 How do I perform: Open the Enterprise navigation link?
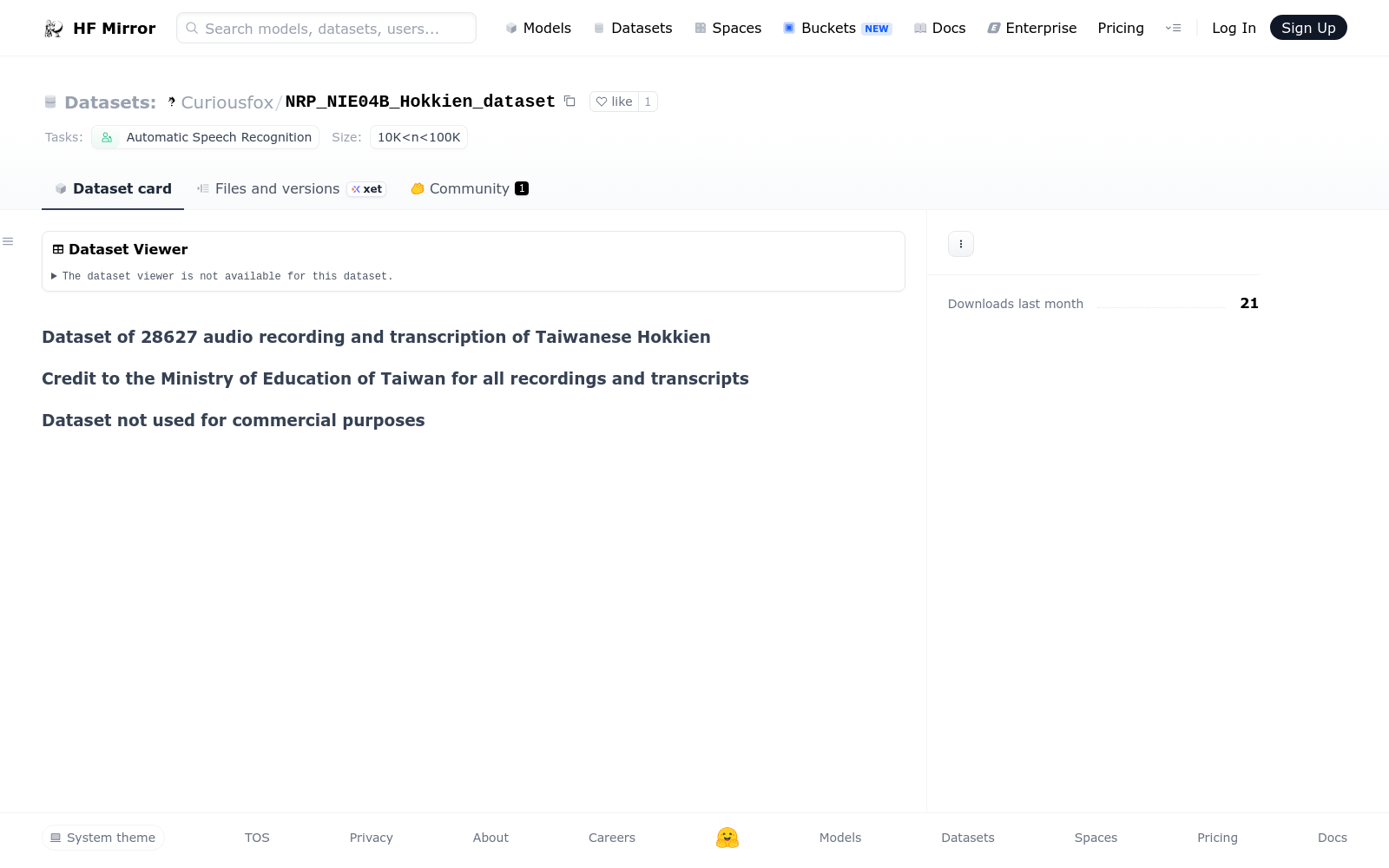point(1032,28)
